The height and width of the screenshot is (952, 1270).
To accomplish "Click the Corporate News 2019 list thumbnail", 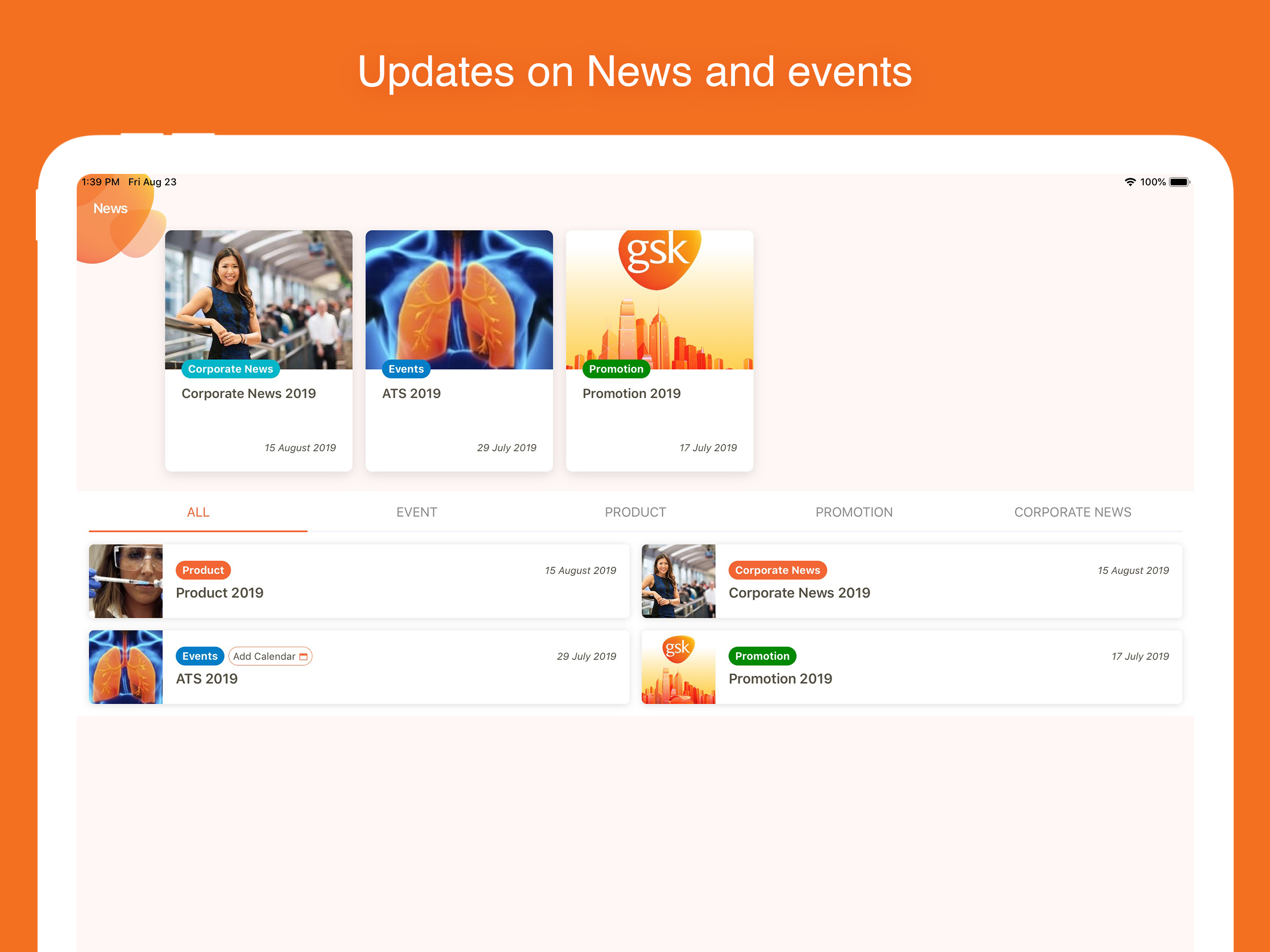I will tap(679, 581).
